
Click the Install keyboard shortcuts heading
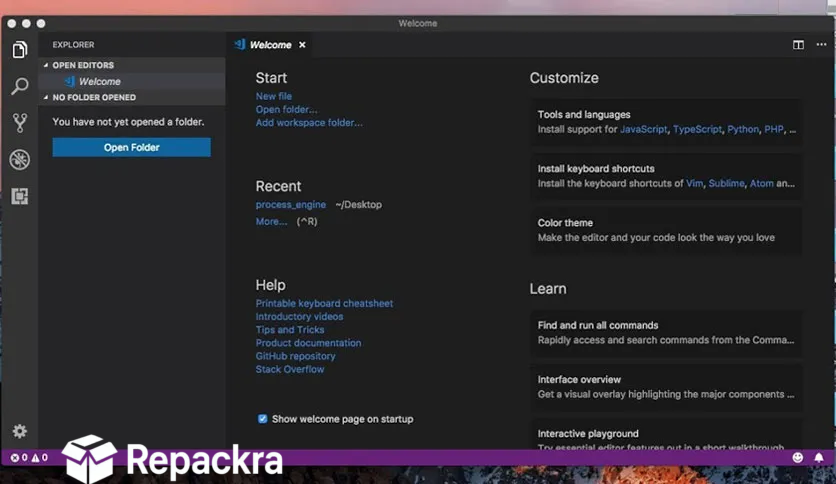[x=596, y=168]
